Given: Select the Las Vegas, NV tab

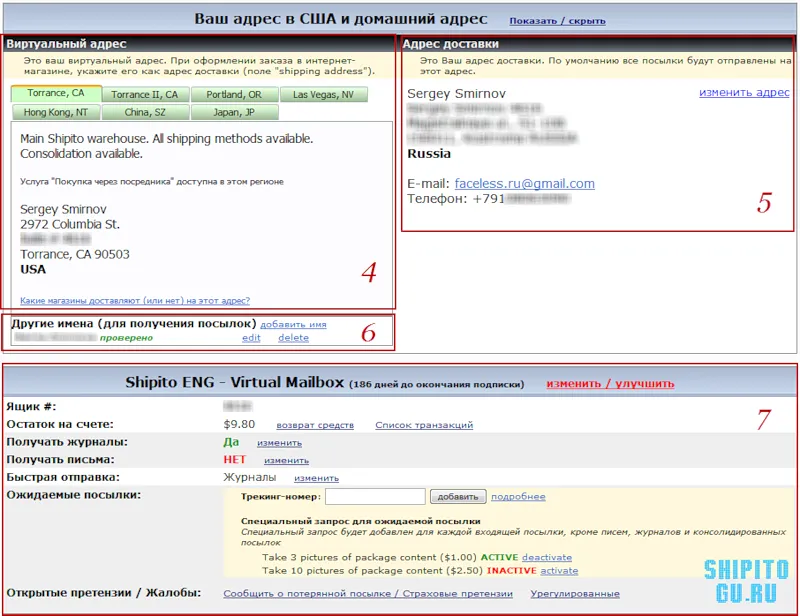Looking at the screenshot, I should (x=323, y=94).
